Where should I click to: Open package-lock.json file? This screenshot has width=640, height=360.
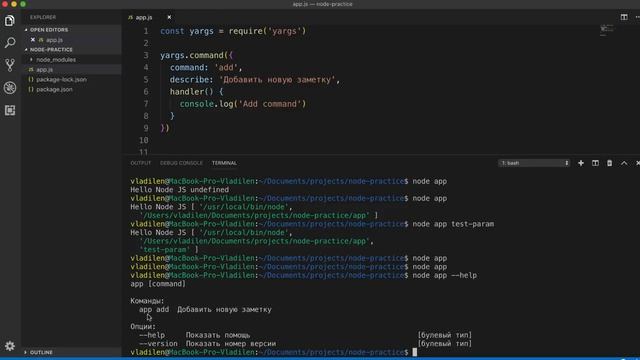(61, 80)
